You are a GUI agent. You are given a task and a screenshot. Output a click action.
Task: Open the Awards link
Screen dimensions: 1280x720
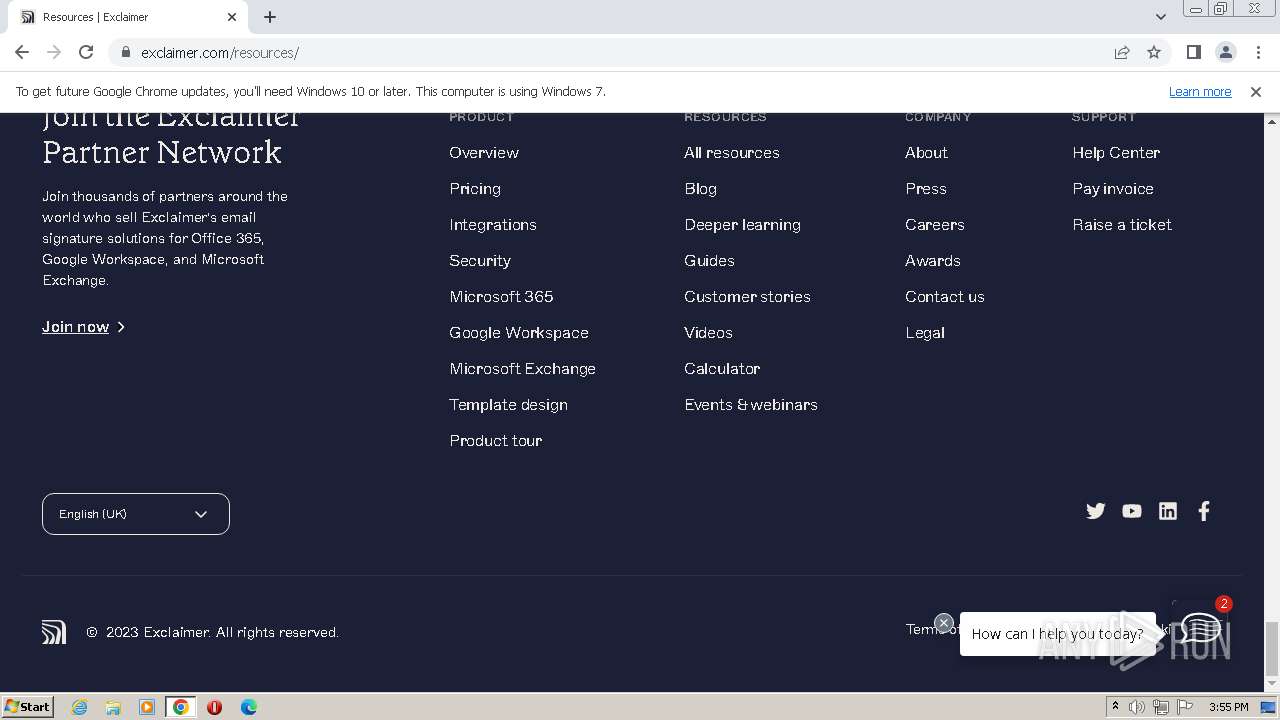(x=933, y=261)
